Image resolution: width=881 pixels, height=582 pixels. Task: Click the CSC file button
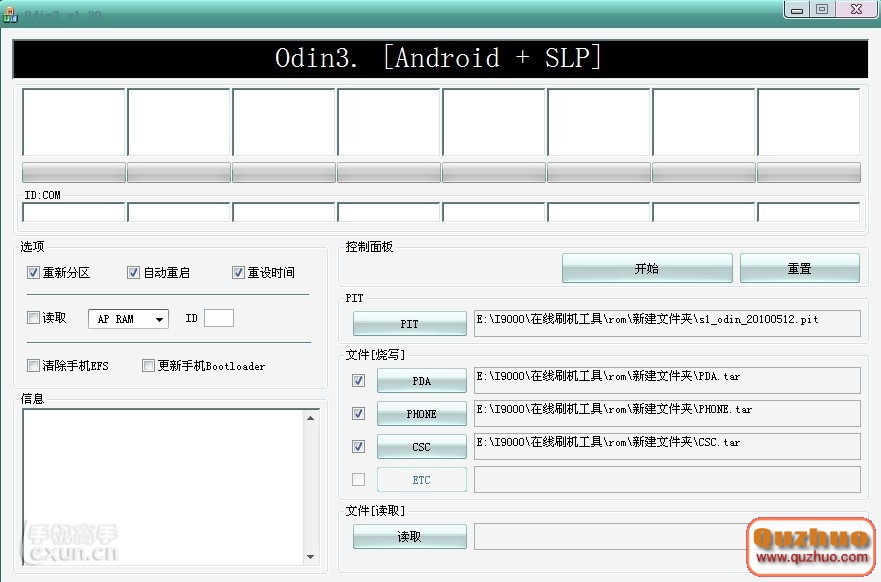[421, 447]
